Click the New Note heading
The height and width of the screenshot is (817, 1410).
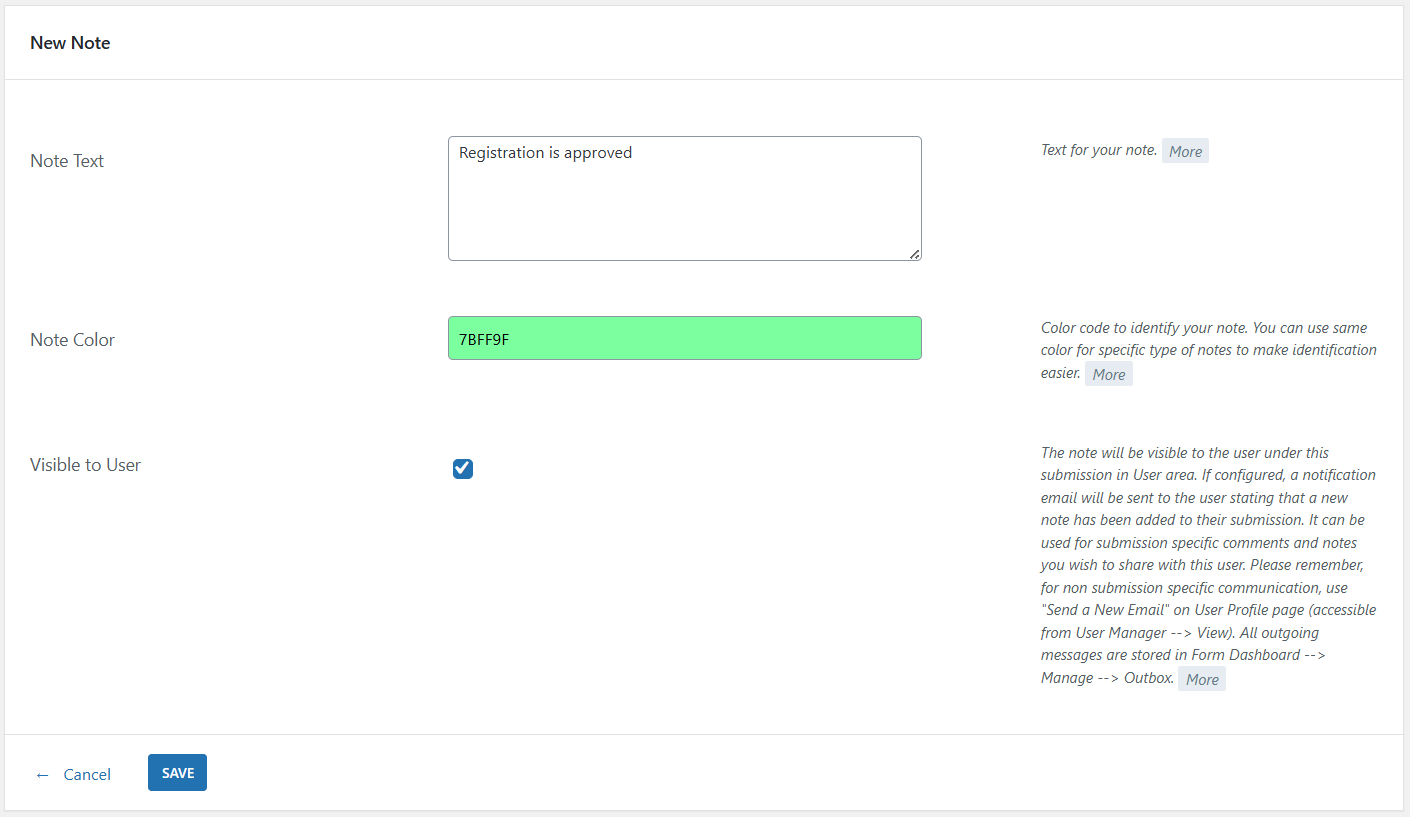click(70, 43)
